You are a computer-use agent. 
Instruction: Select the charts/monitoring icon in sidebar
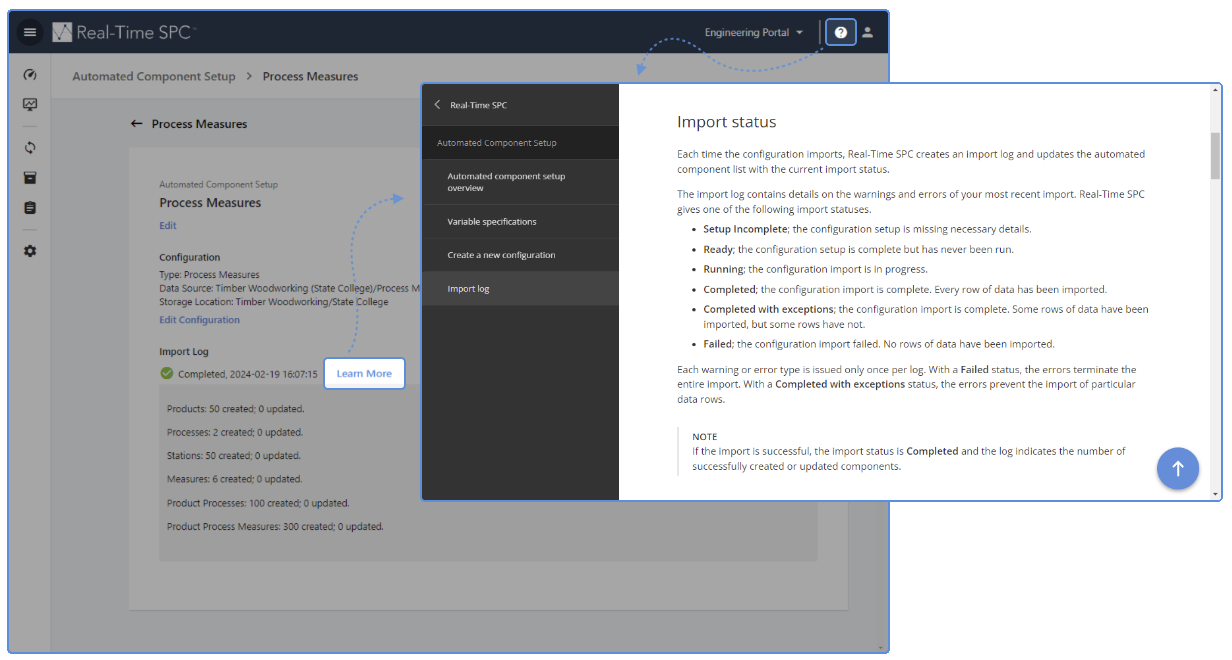point(29,104)
